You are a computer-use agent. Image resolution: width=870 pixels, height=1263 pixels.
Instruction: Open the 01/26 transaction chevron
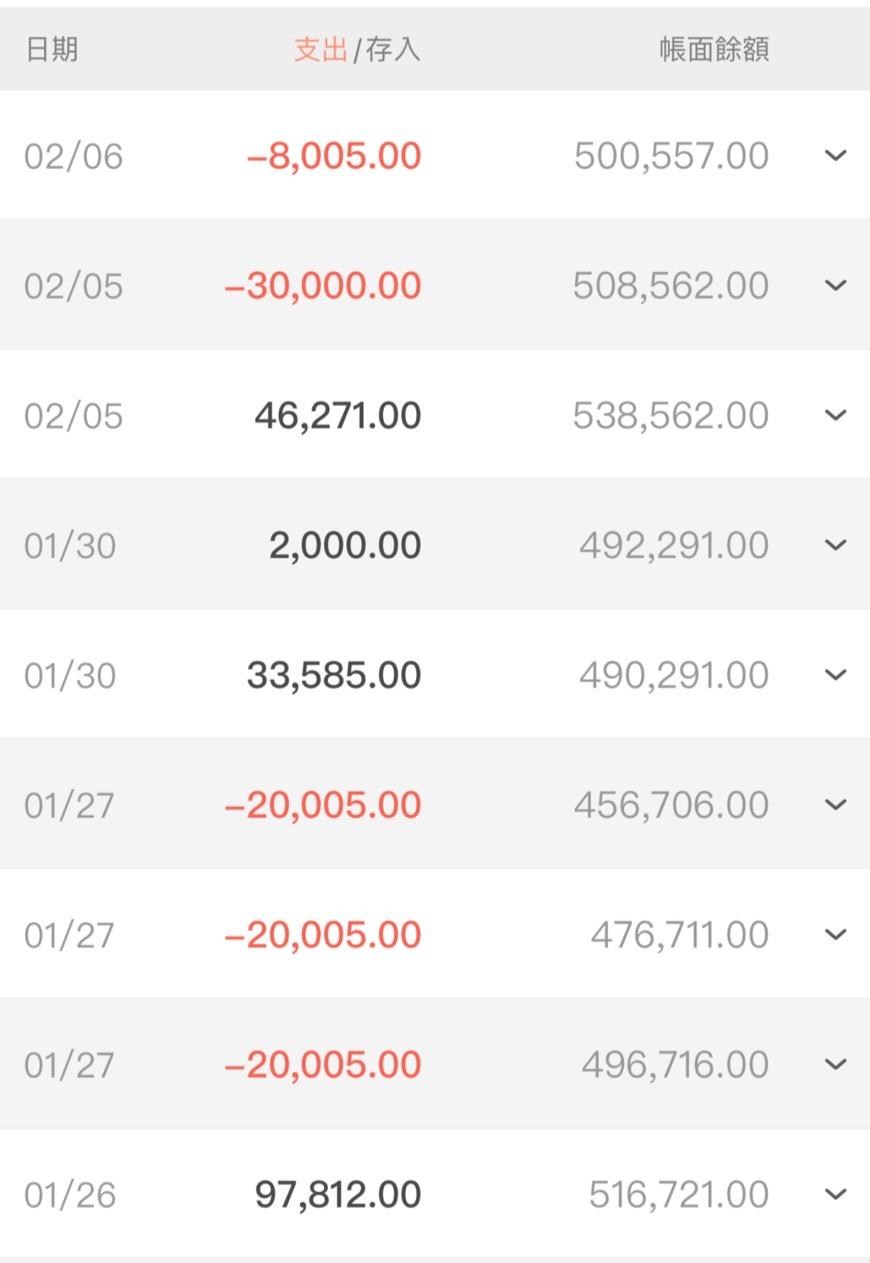pos(835,1194)
